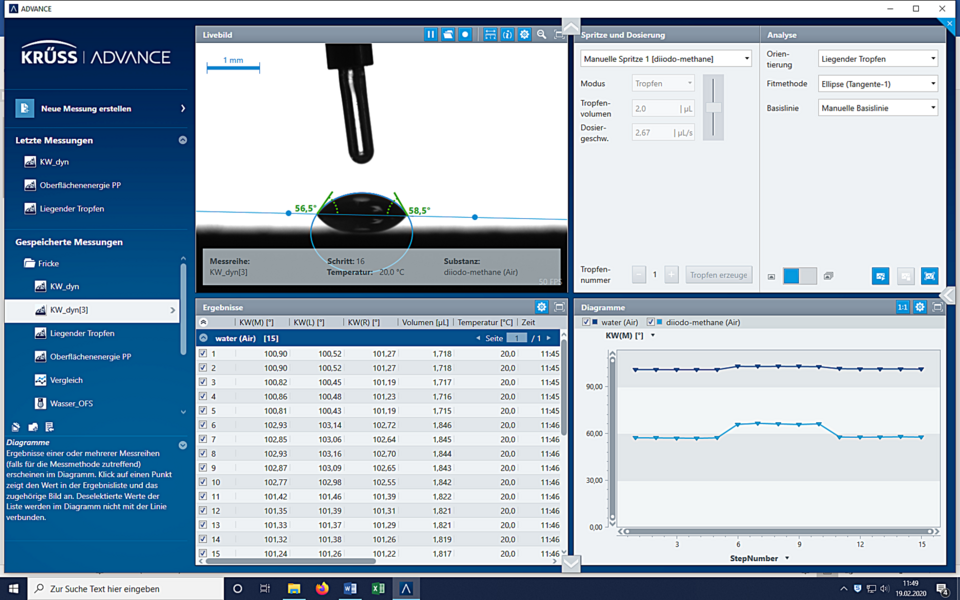
Task: Adjust the vertical dosing slider
Action: (x=713, y=107)
